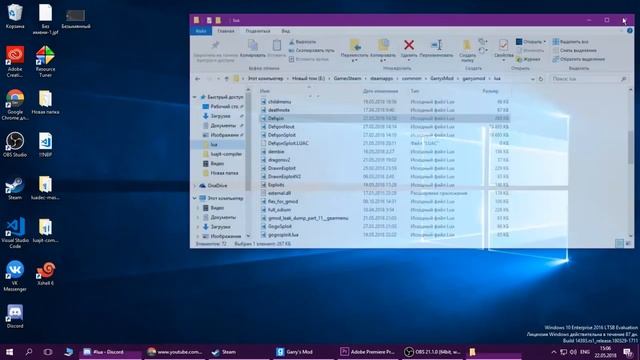Open the Resource Tuner desktop icon
This screenshot has width=640, height=360.
pyautogui.click(x=45, y=62)
